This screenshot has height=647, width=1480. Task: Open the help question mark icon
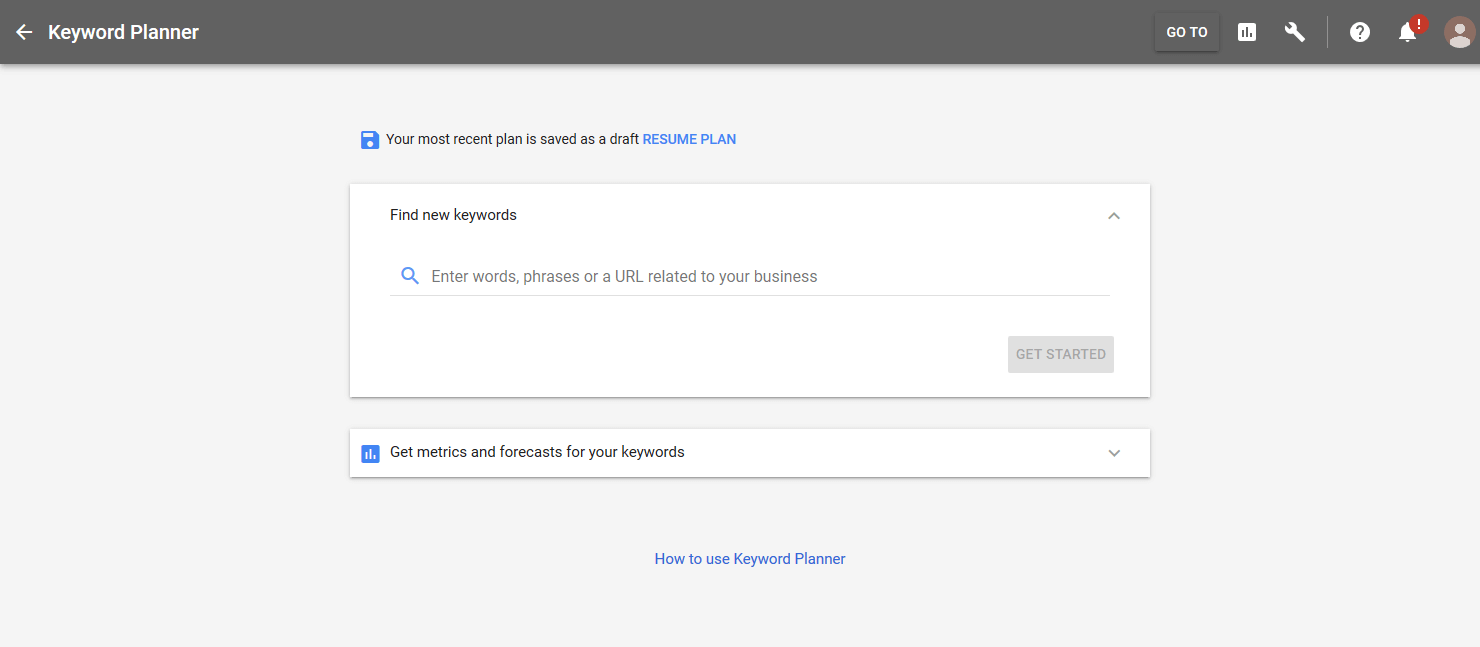(x=1359, y=31)
